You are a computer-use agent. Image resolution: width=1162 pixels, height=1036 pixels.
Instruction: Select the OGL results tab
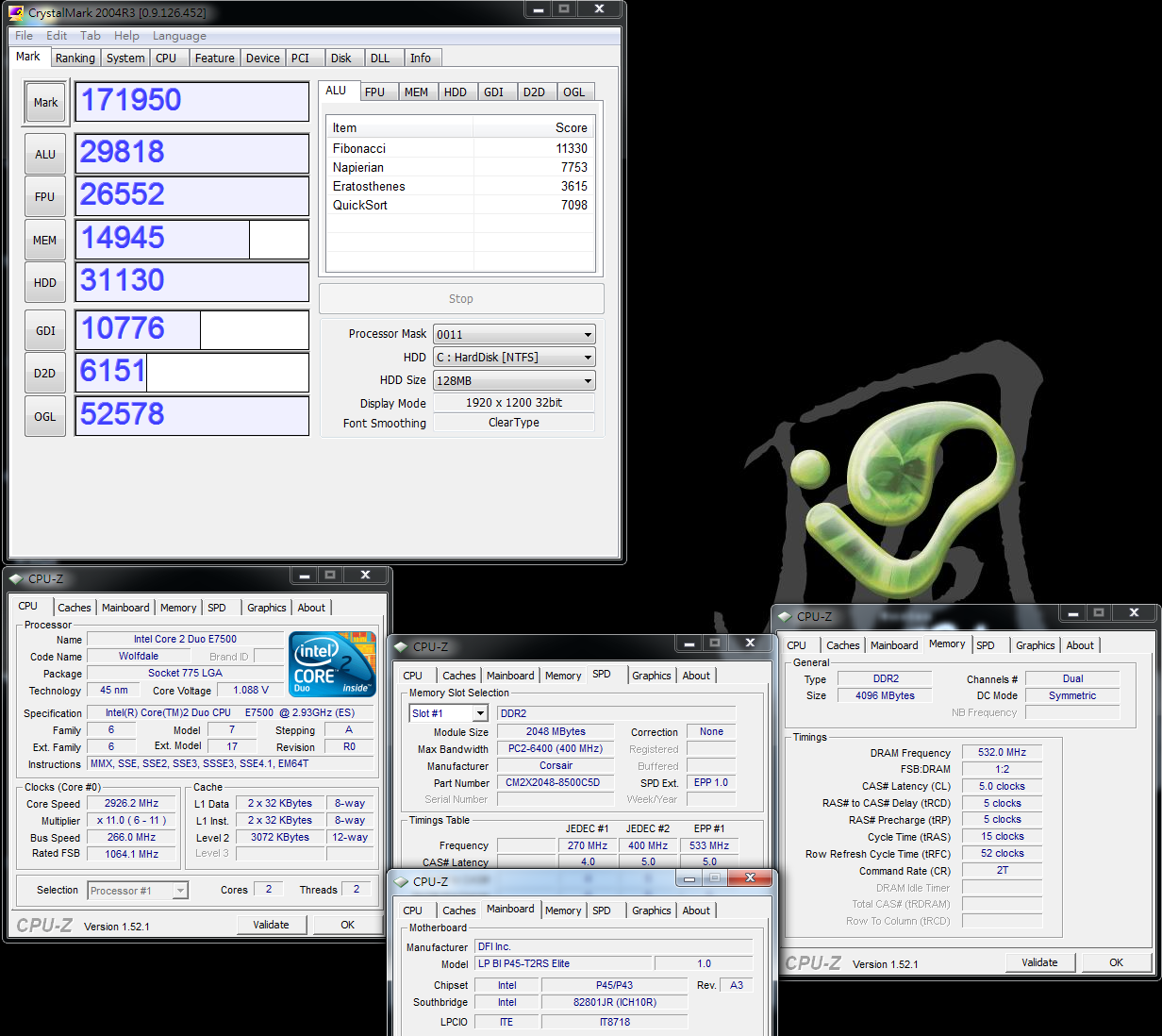click(x=574, y=92)
